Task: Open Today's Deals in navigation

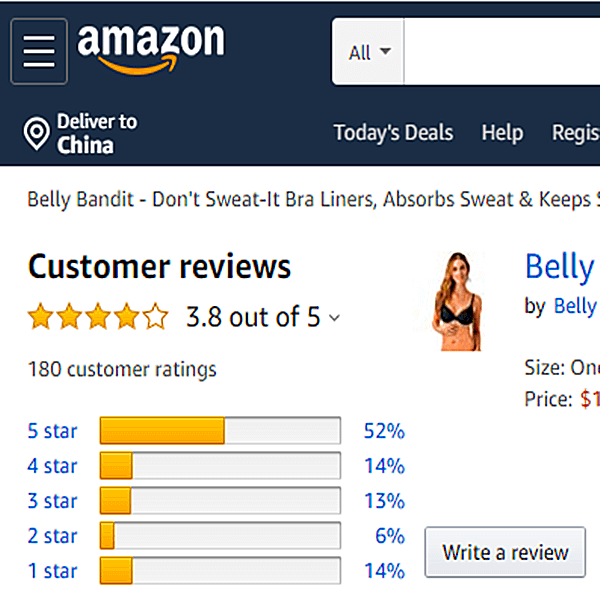Action: point(393,133)
